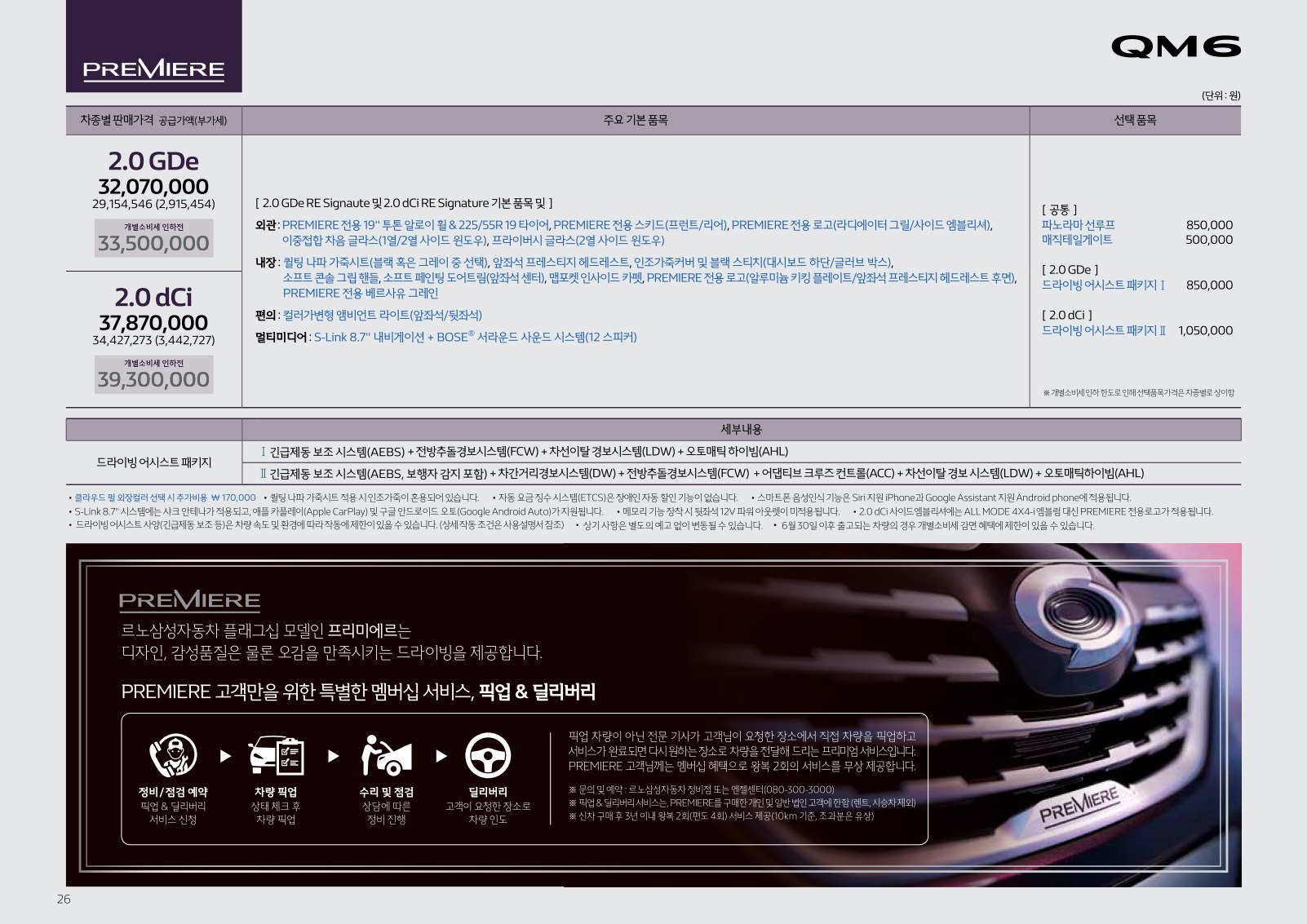Click the 2.0 dCi price 37,870,000
1307x924 pixels.
(x=153, y=323)
